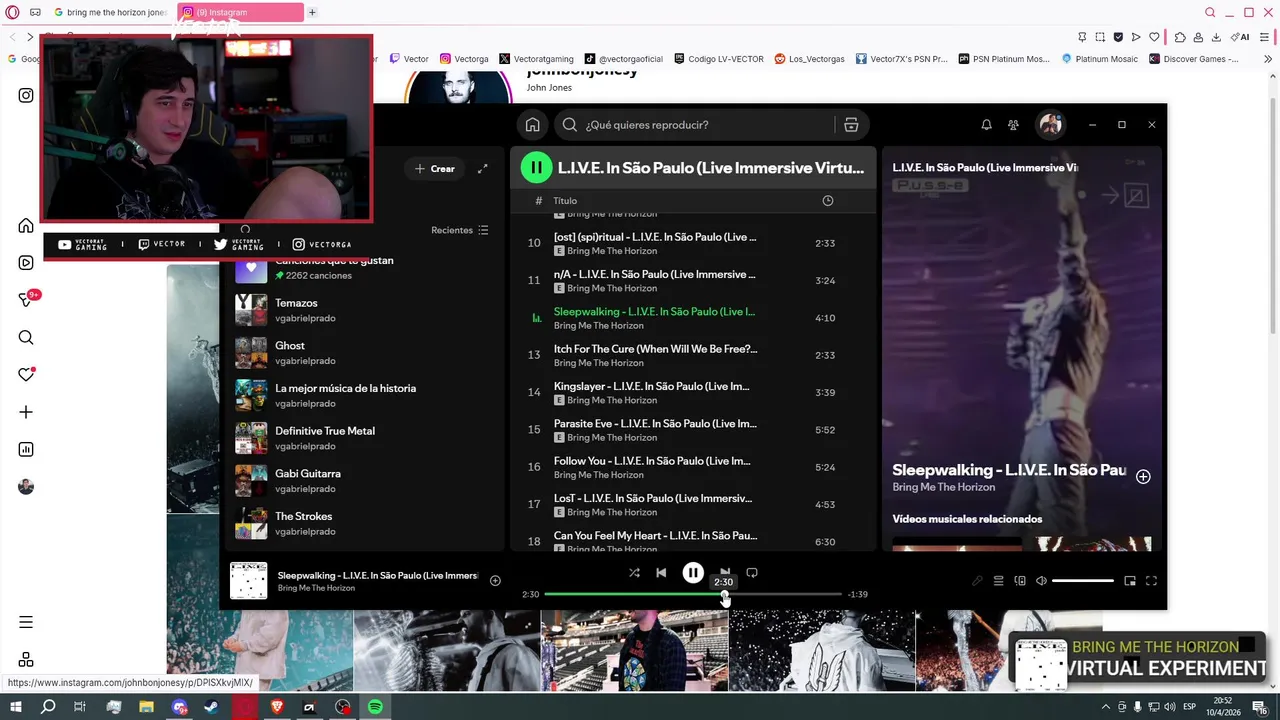Open Steam from the taskbar
1280x720 pixels.
[x=212, y=707]
